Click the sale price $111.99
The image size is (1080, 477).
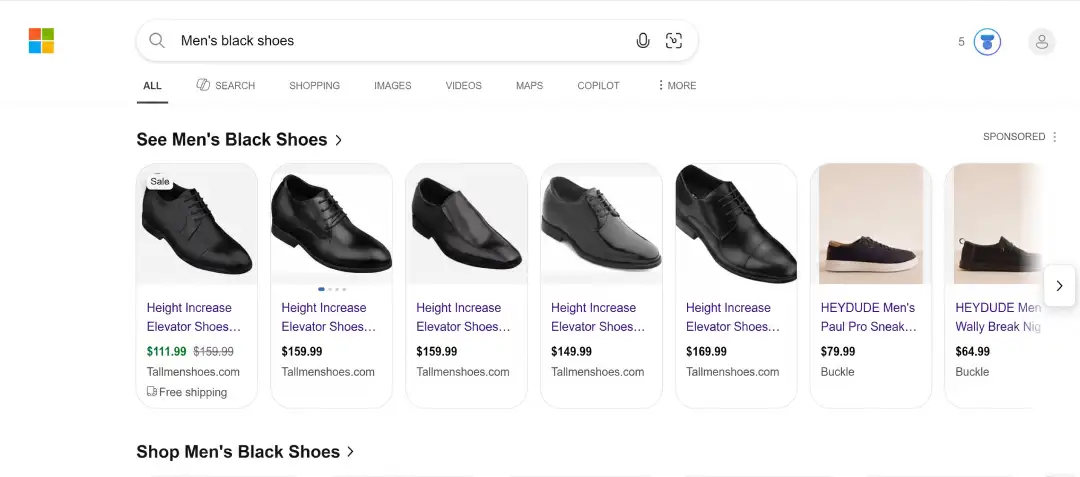click(167, 352)
